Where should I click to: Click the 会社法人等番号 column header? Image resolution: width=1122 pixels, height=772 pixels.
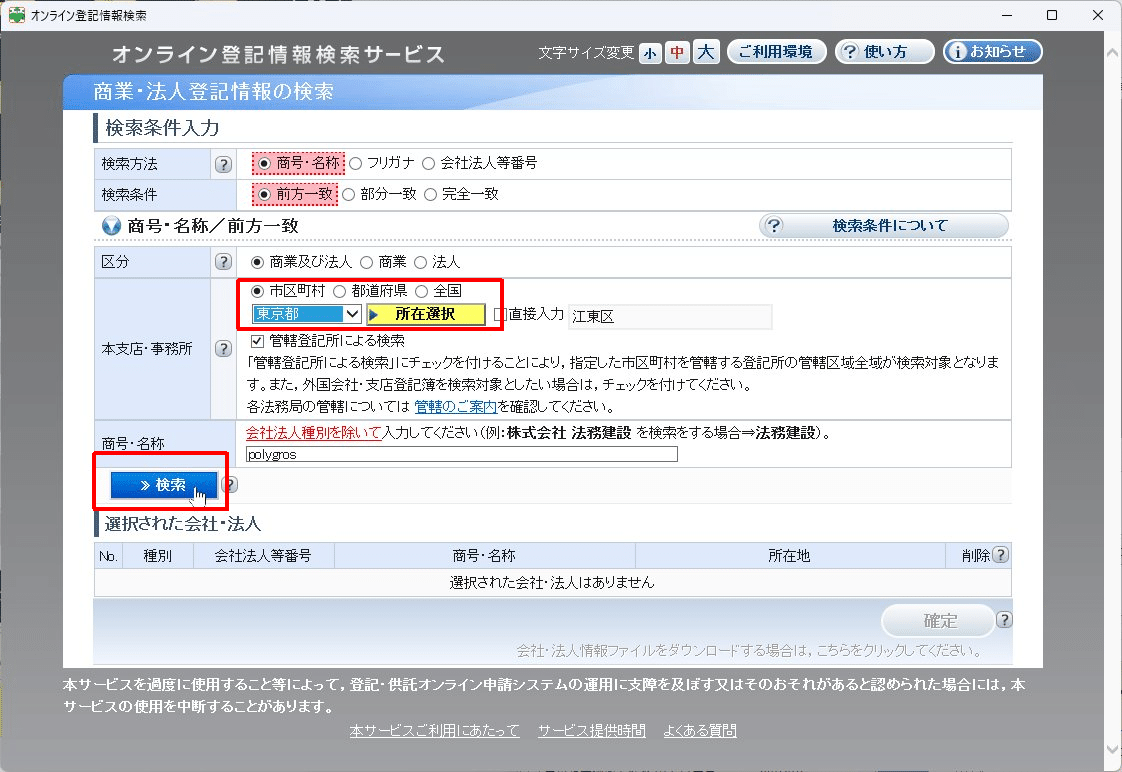click(x=263, y=556)
